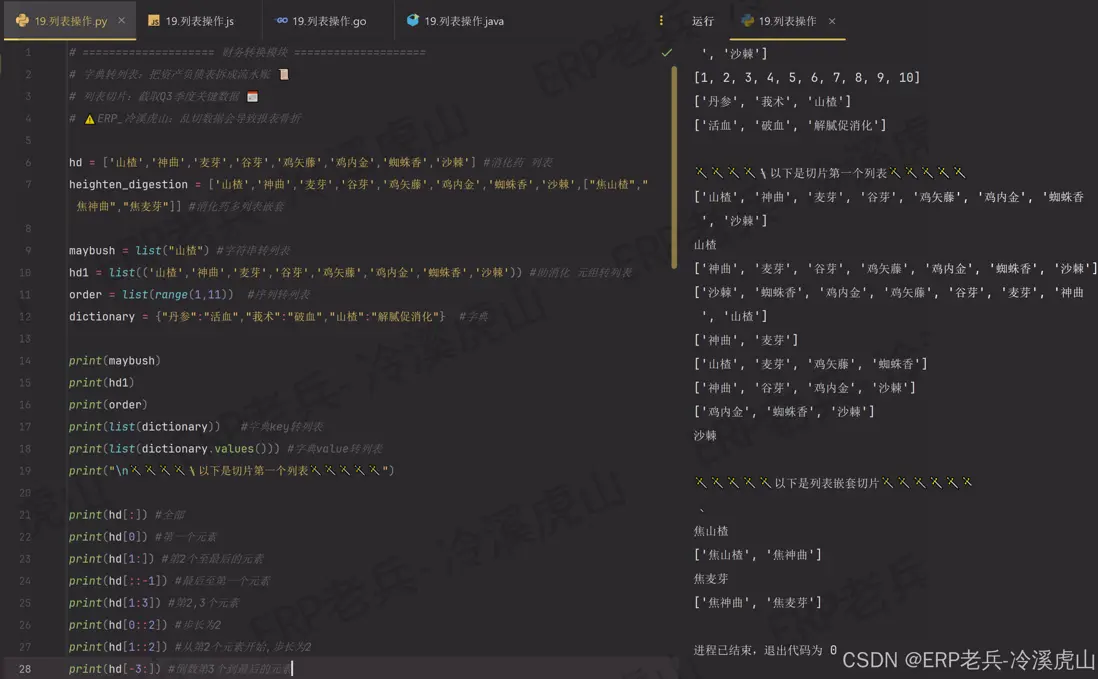Viewport: 1098px width, 679px height.
Task: Click line number 28 in the editor gutter
Action: [x=24, y=668]
